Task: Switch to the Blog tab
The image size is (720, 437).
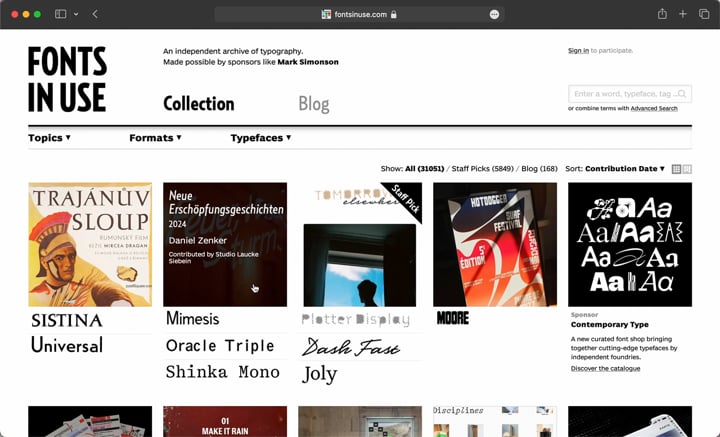Action: point(314,104)
